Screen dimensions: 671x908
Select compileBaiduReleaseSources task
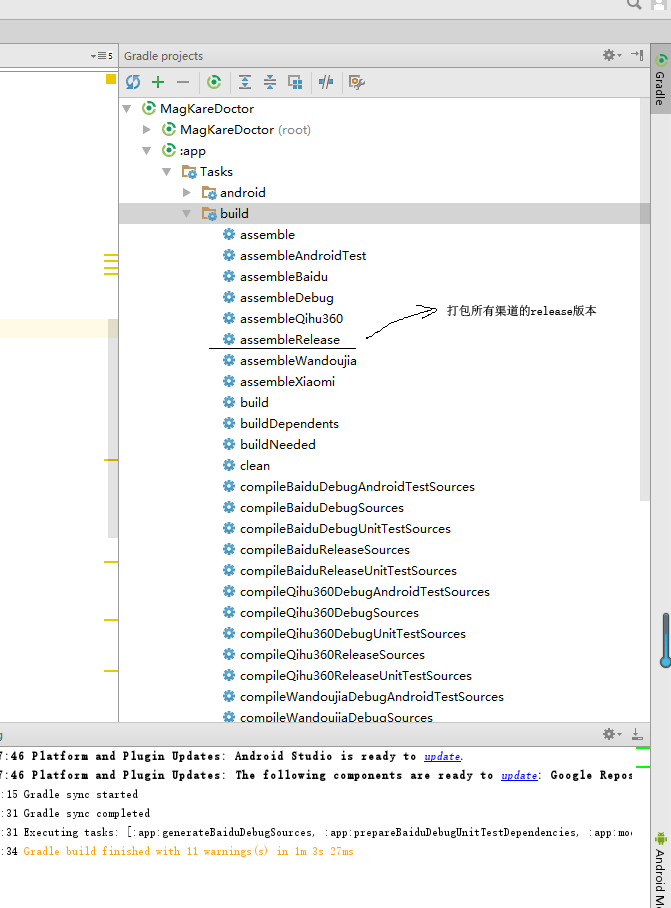point(325,550)
